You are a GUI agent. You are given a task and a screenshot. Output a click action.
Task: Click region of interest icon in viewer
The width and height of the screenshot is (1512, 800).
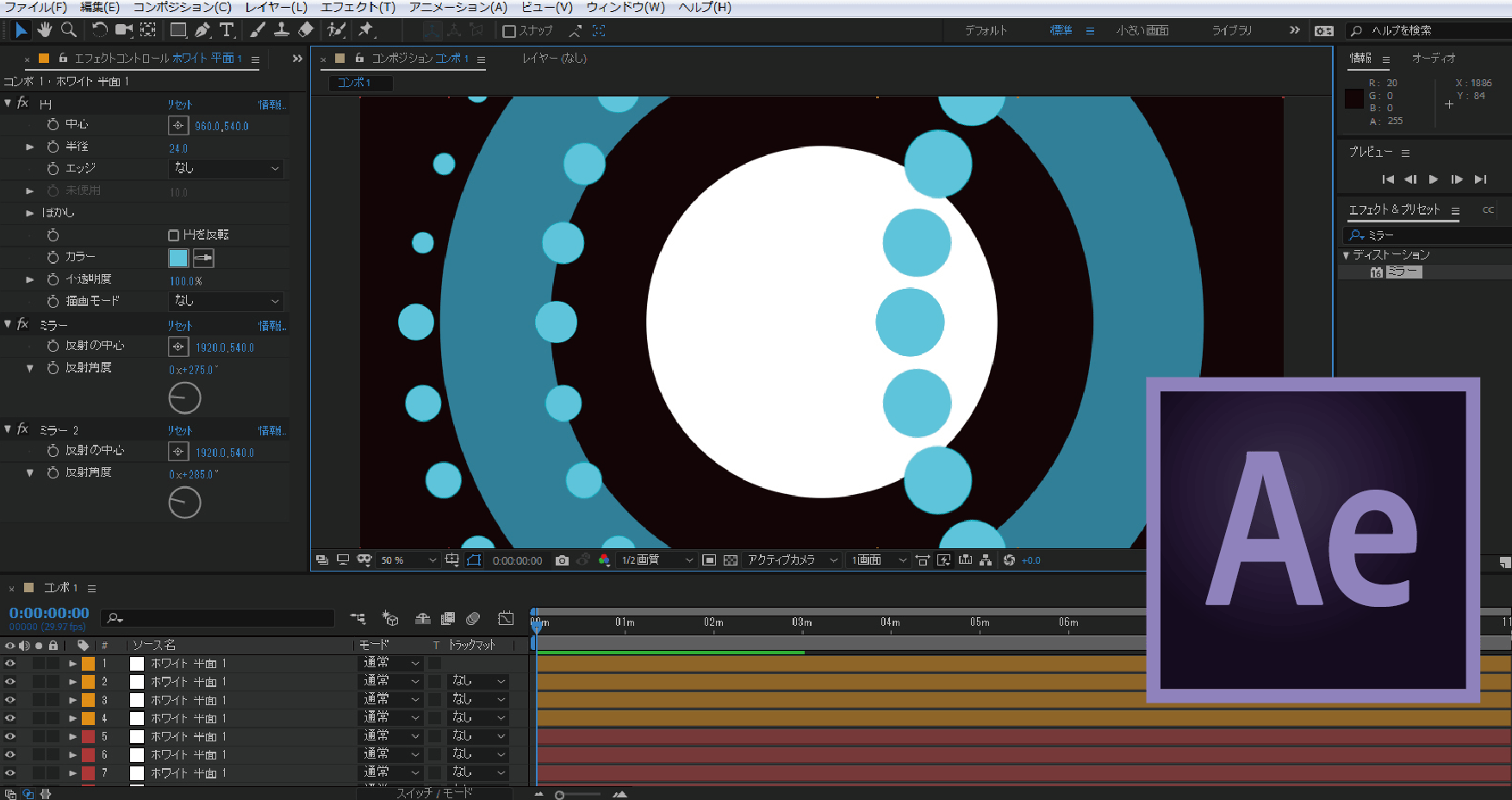tap(709, 560)
